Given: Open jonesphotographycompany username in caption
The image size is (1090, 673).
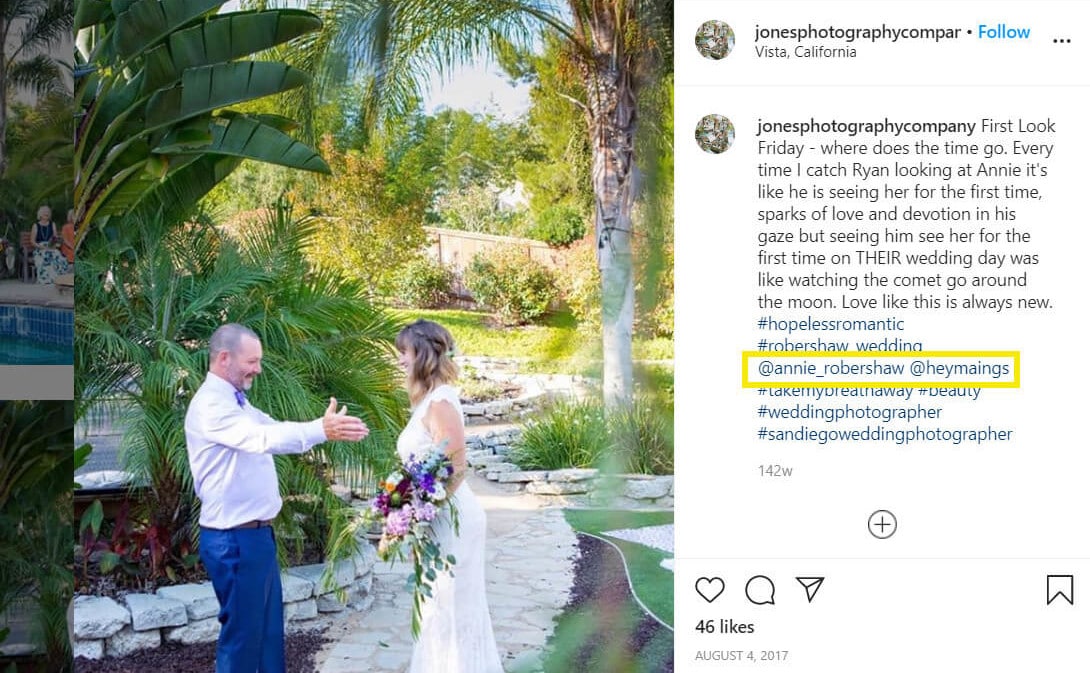Looking at the screenshot, I should coord(867,127).
